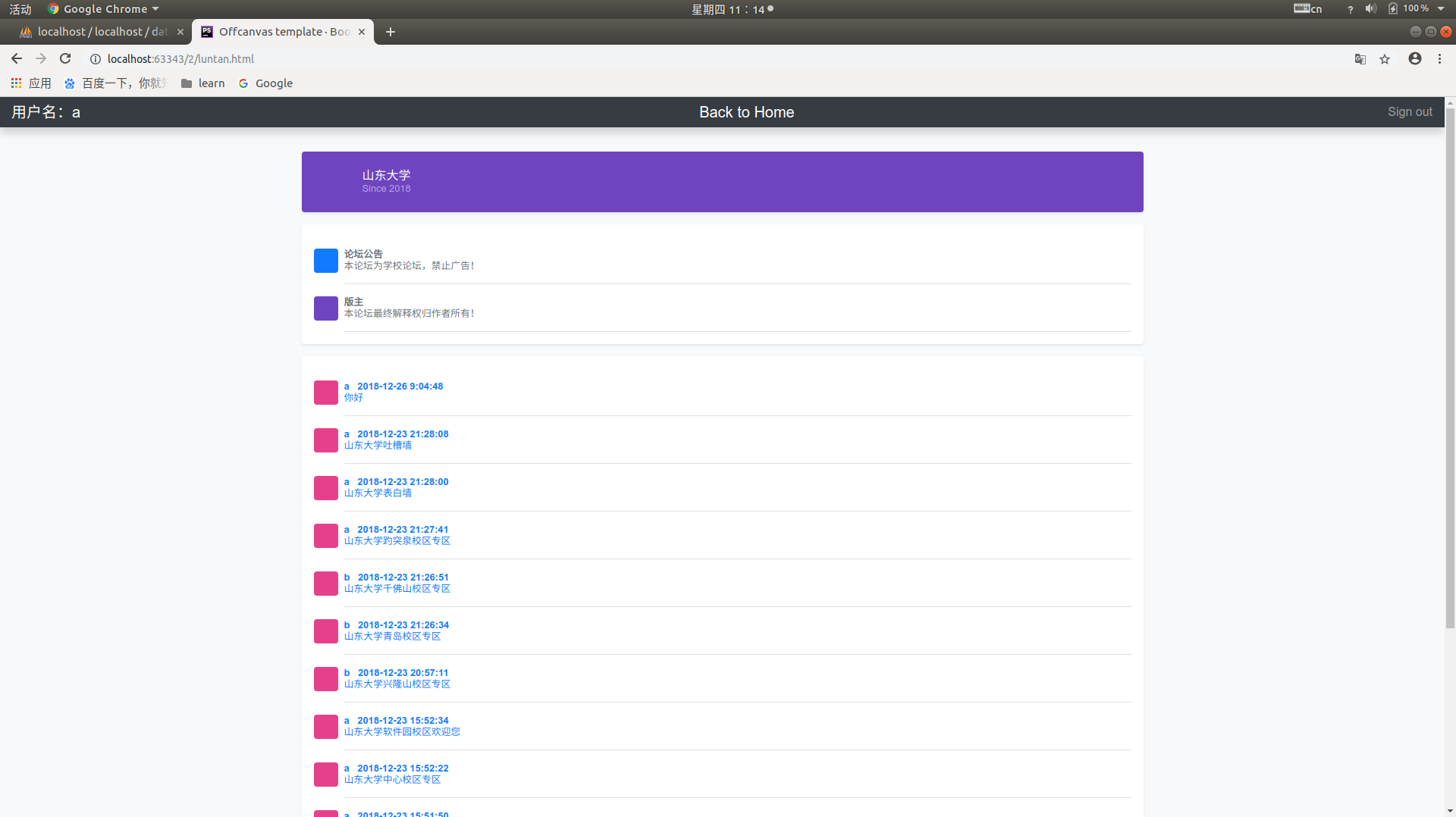Open volume control in system tray

1370,9
